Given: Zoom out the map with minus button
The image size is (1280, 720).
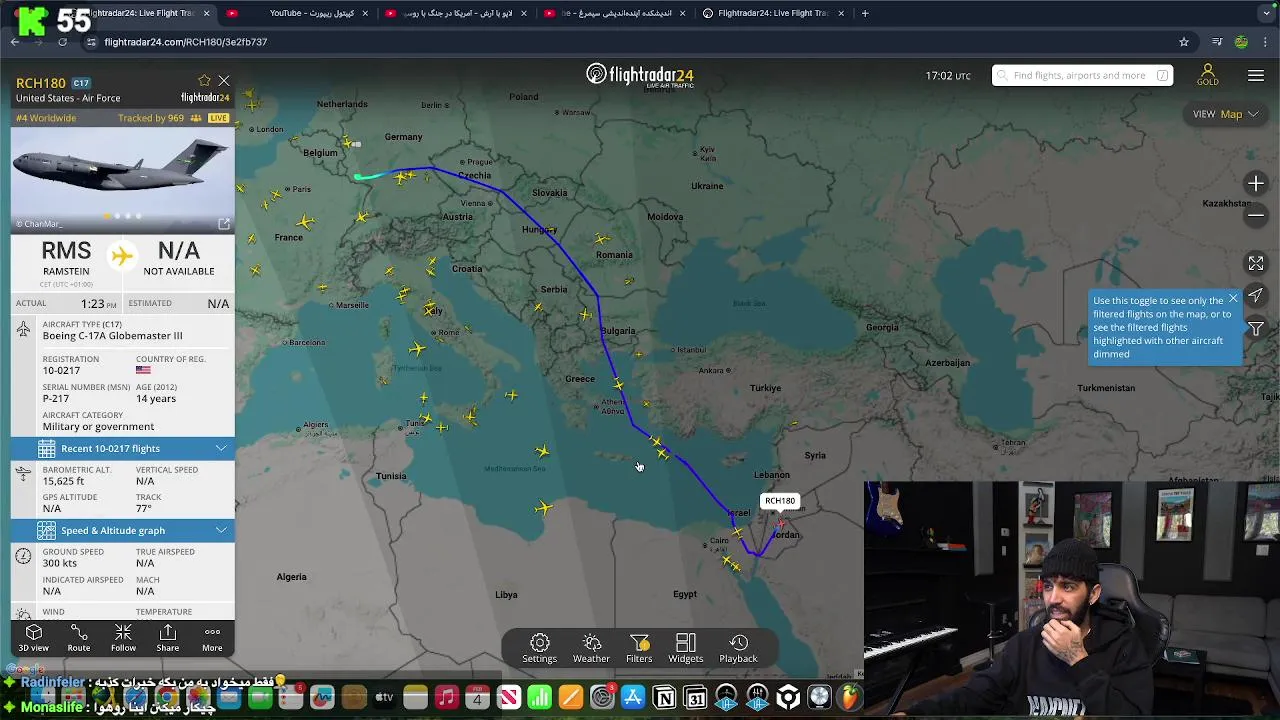Looking at the screenshot, I should click(x=1256, y=214).
